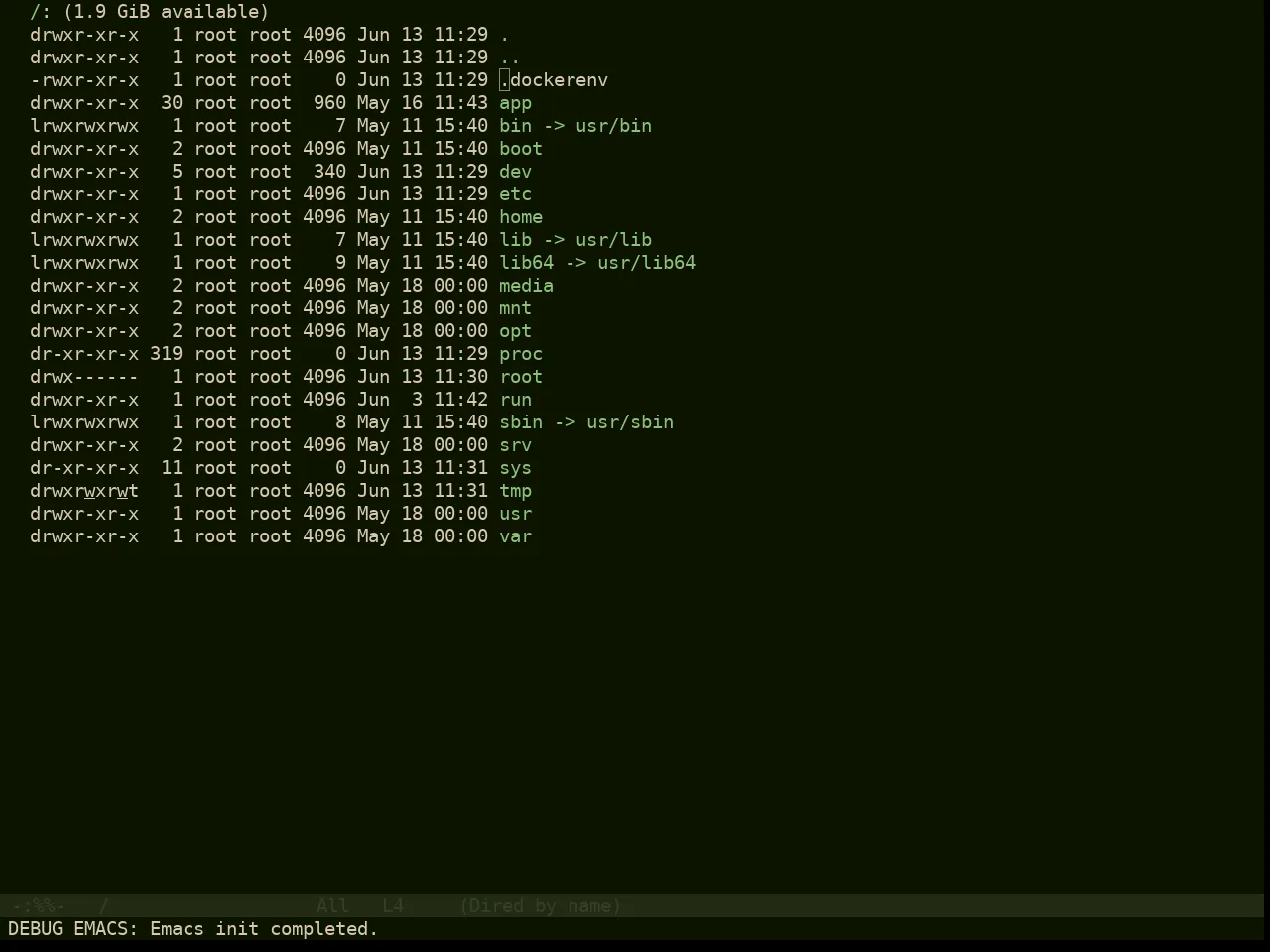The image size is (1270, 952).
Task: Click the '(Dired by name)' mode indicator
Action: click(541, 906)
